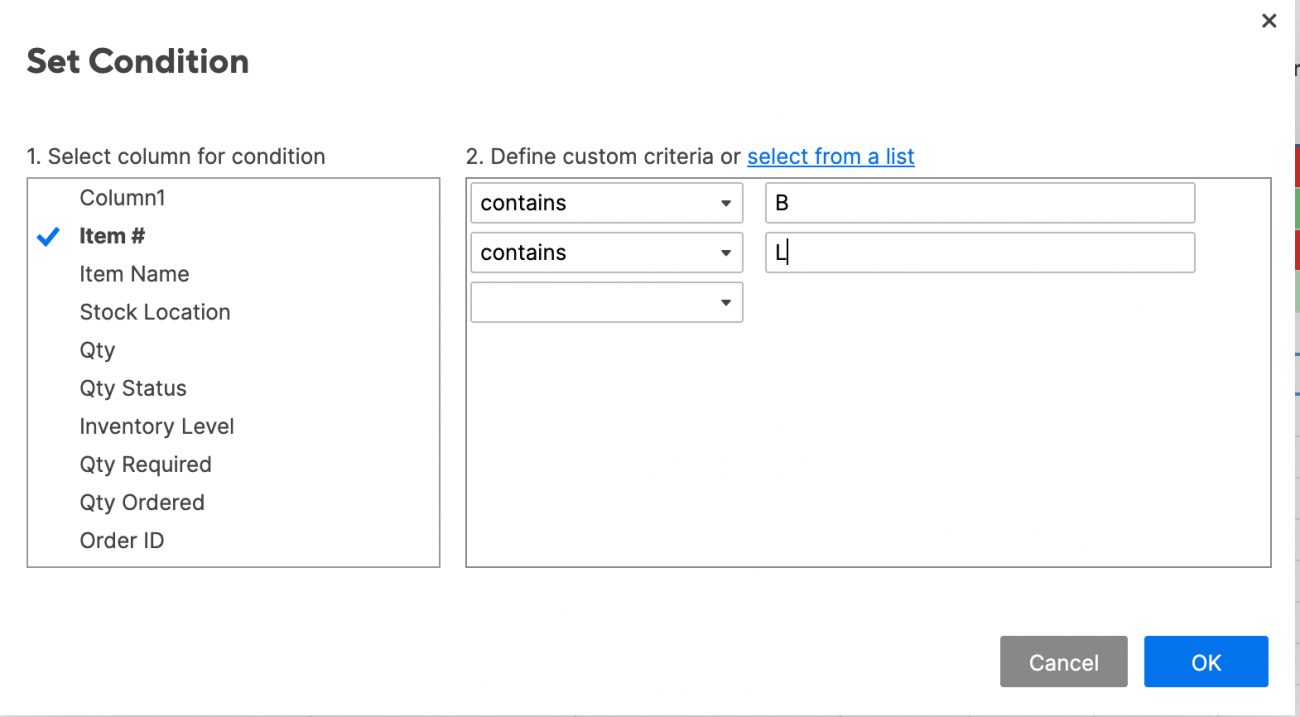Click the criteria field containing 'B'
Screen dimensions: 1300x717
pyautogui.click(x=978, y=202)
